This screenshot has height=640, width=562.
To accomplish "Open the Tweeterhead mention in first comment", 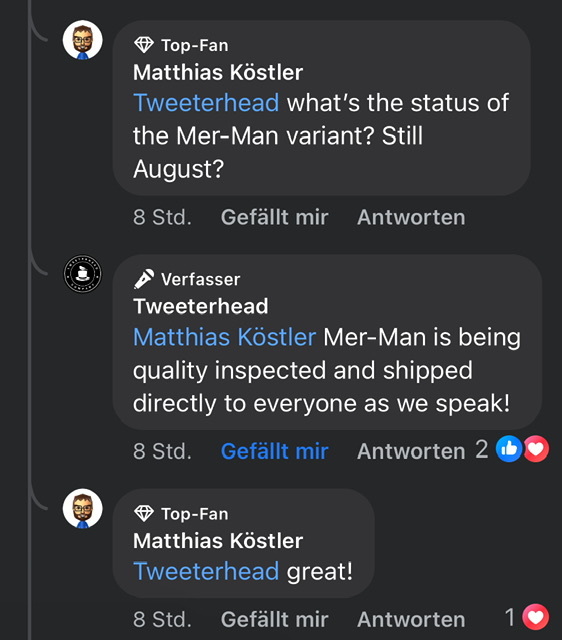I will [206, 102].
